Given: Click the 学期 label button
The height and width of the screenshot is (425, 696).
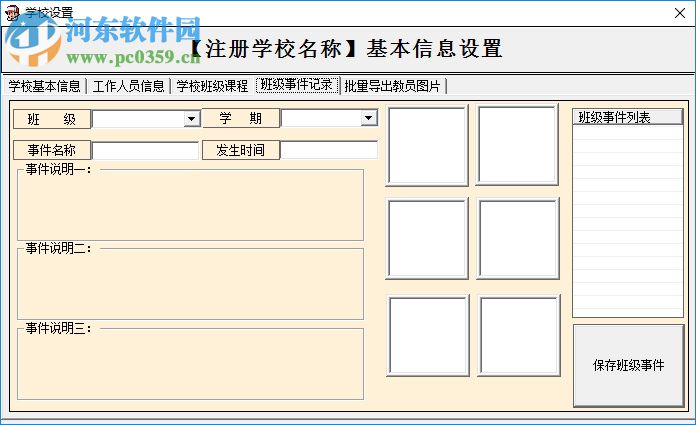Looking at the screenshot, I should click(x=241, y=118).
